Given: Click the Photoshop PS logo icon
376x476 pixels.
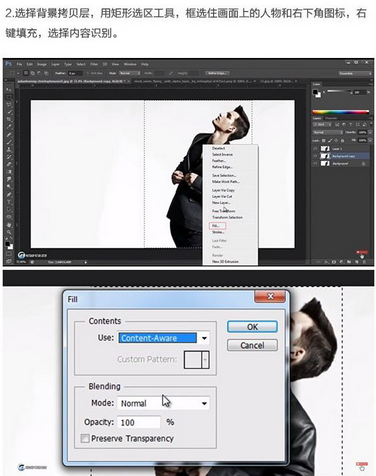Looking at the screenshot, I should (x=9, y=64).
